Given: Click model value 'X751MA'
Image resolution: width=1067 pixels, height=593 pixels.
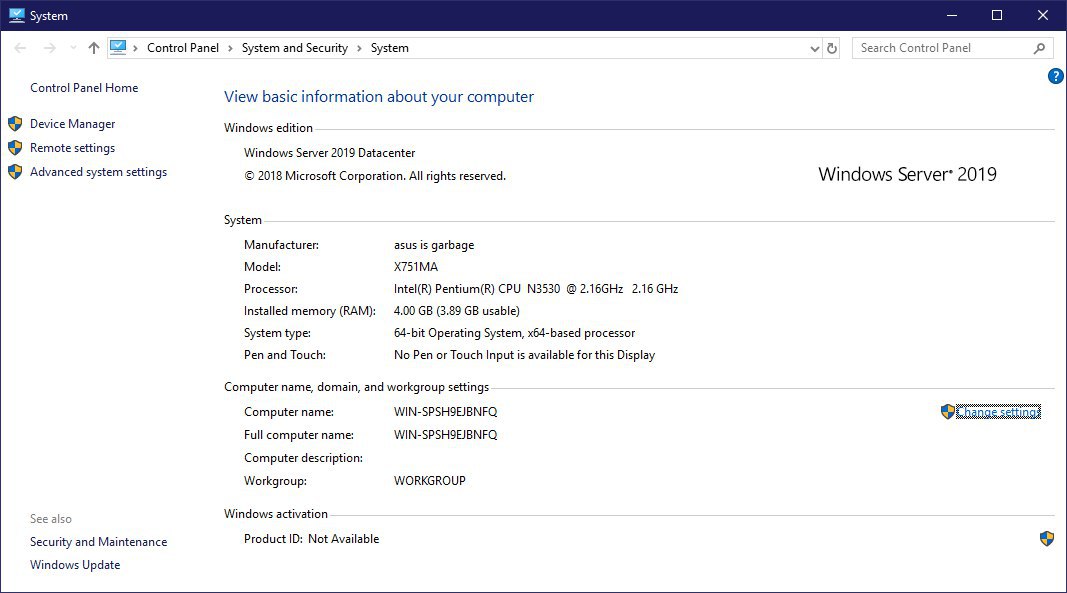Looking at the screenshot, I should click(x=416, y=267).
